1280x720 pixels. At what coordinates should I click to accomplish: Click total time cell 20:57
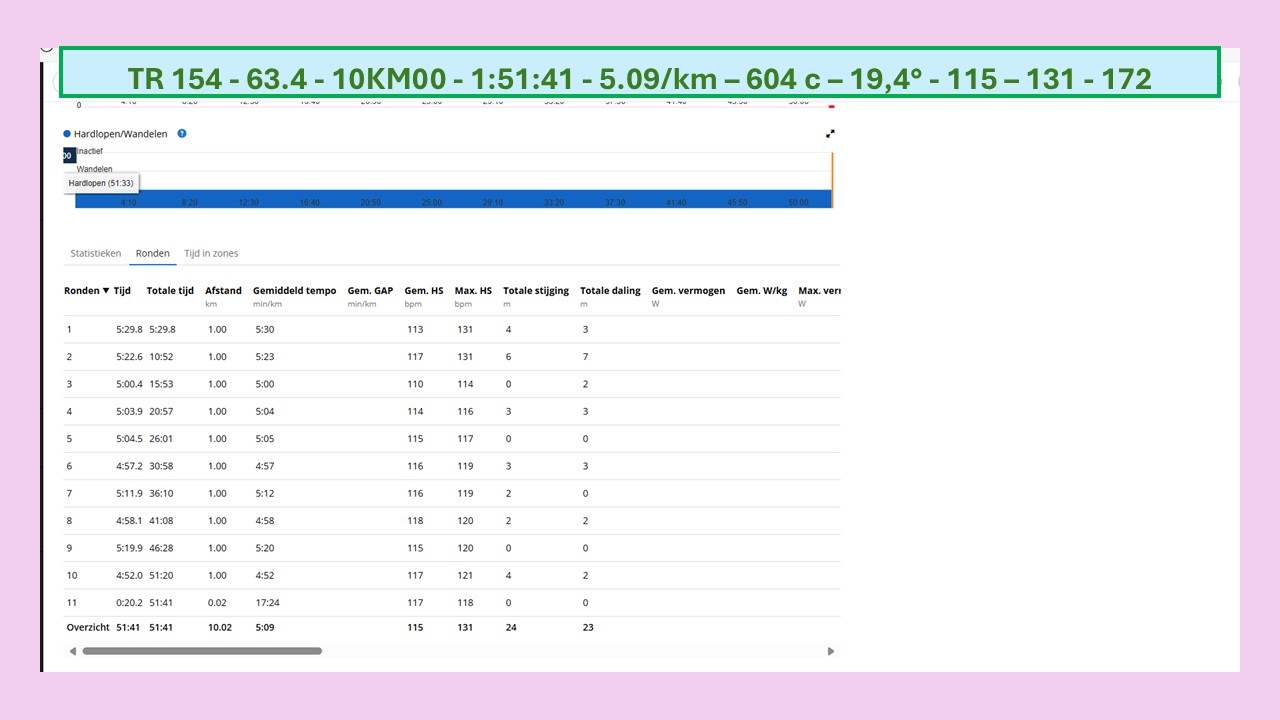[x=161, y=411]
